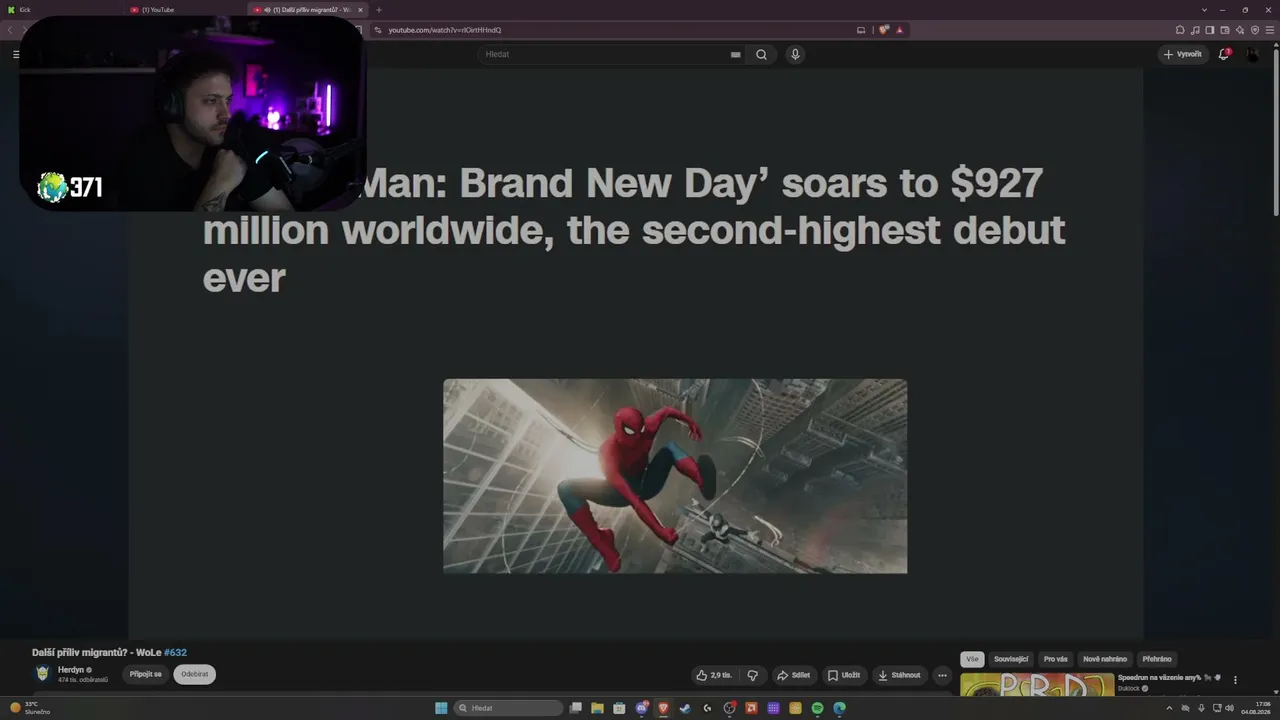Open AMD Software from the taskbar

(x=751, y=708)
